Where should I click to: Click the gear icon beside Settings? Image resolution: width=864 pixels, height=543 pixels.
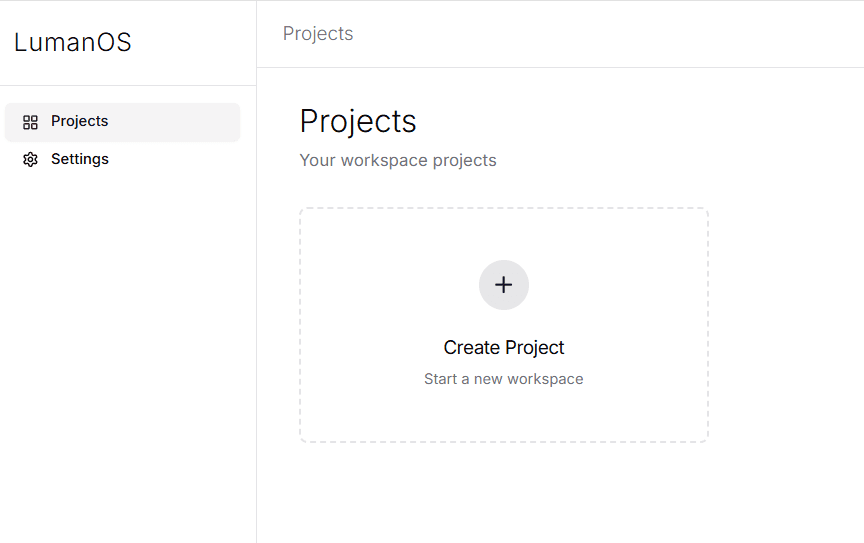pos(30,160)
